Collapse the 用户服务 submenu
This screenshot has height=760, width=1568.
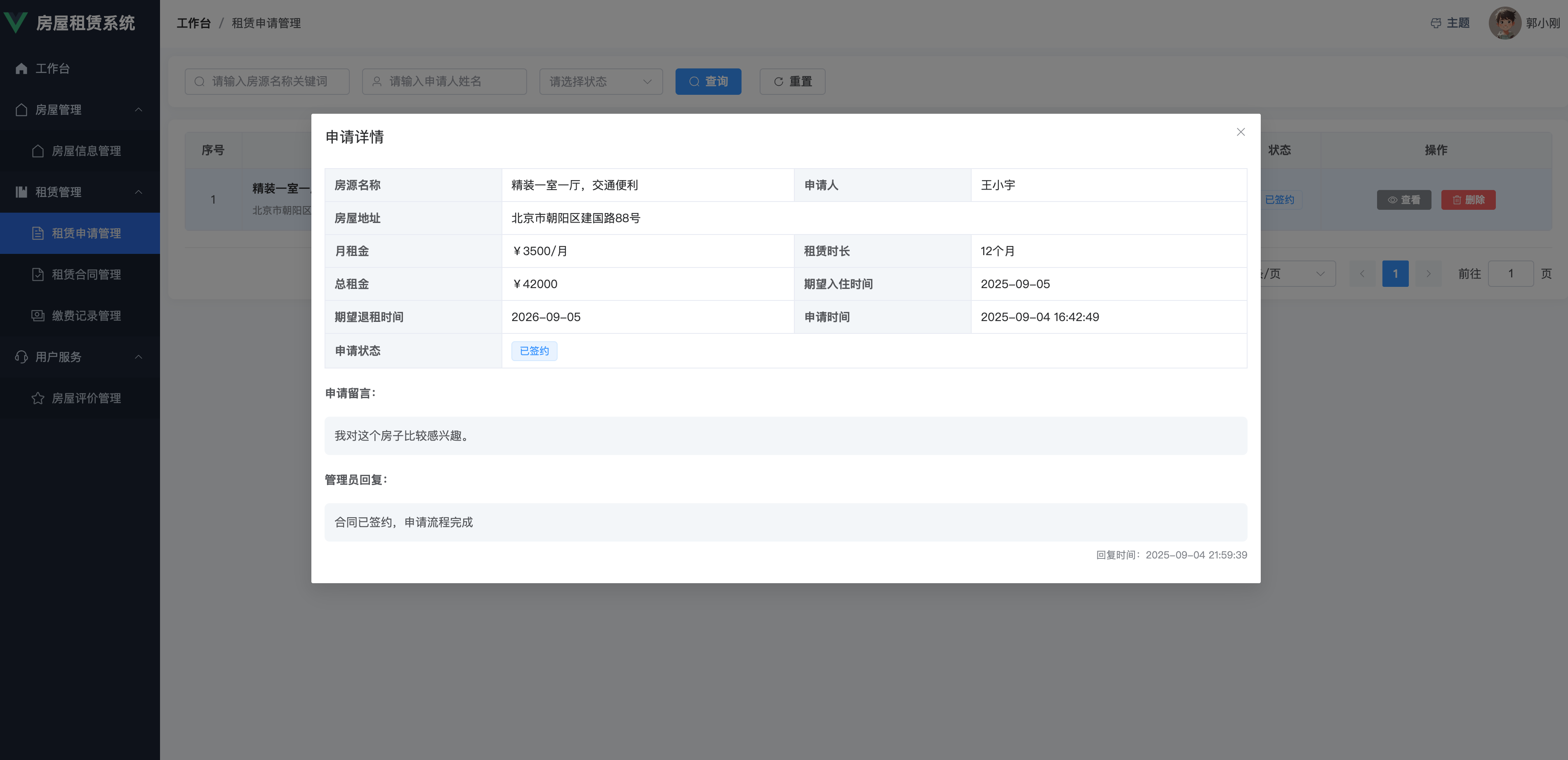point(138,357)
